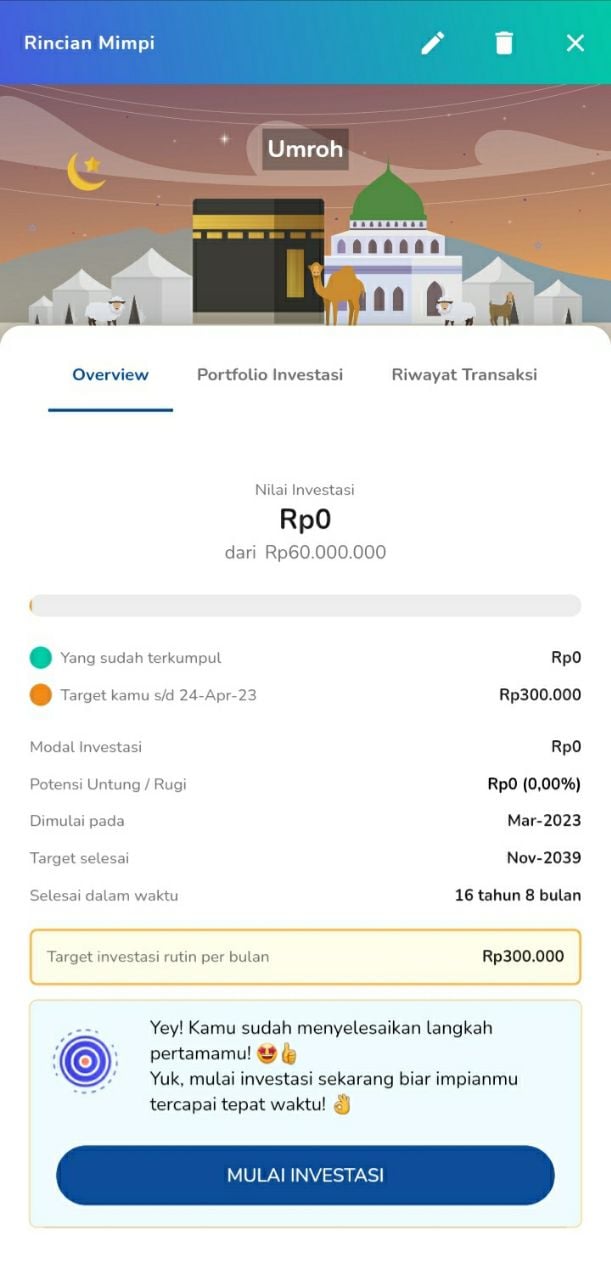Tap the Kaaba illustration thumbnail
Screen dimensions: 611x1280
tap(258, 255)
